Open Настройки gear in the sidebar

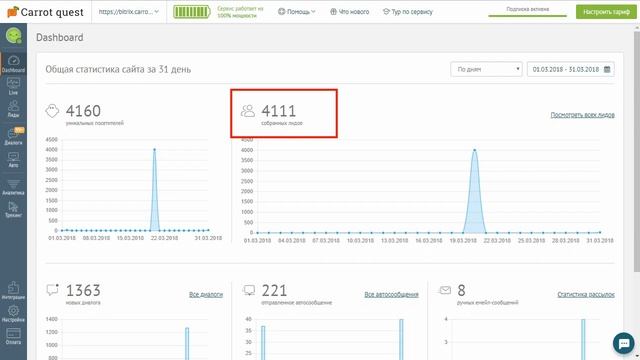(13, 313)
